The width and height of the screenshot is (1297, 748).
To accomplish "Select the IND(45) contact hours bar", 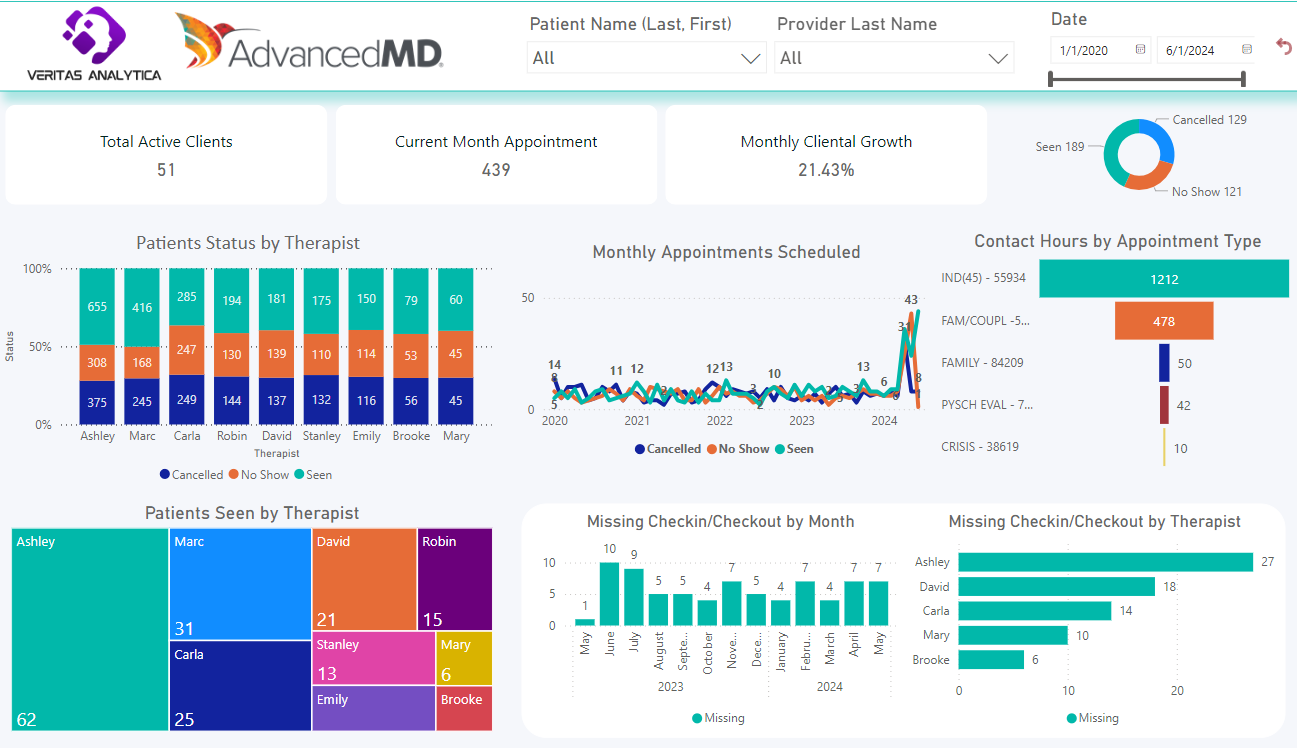I will click(x=1163, y=279).
